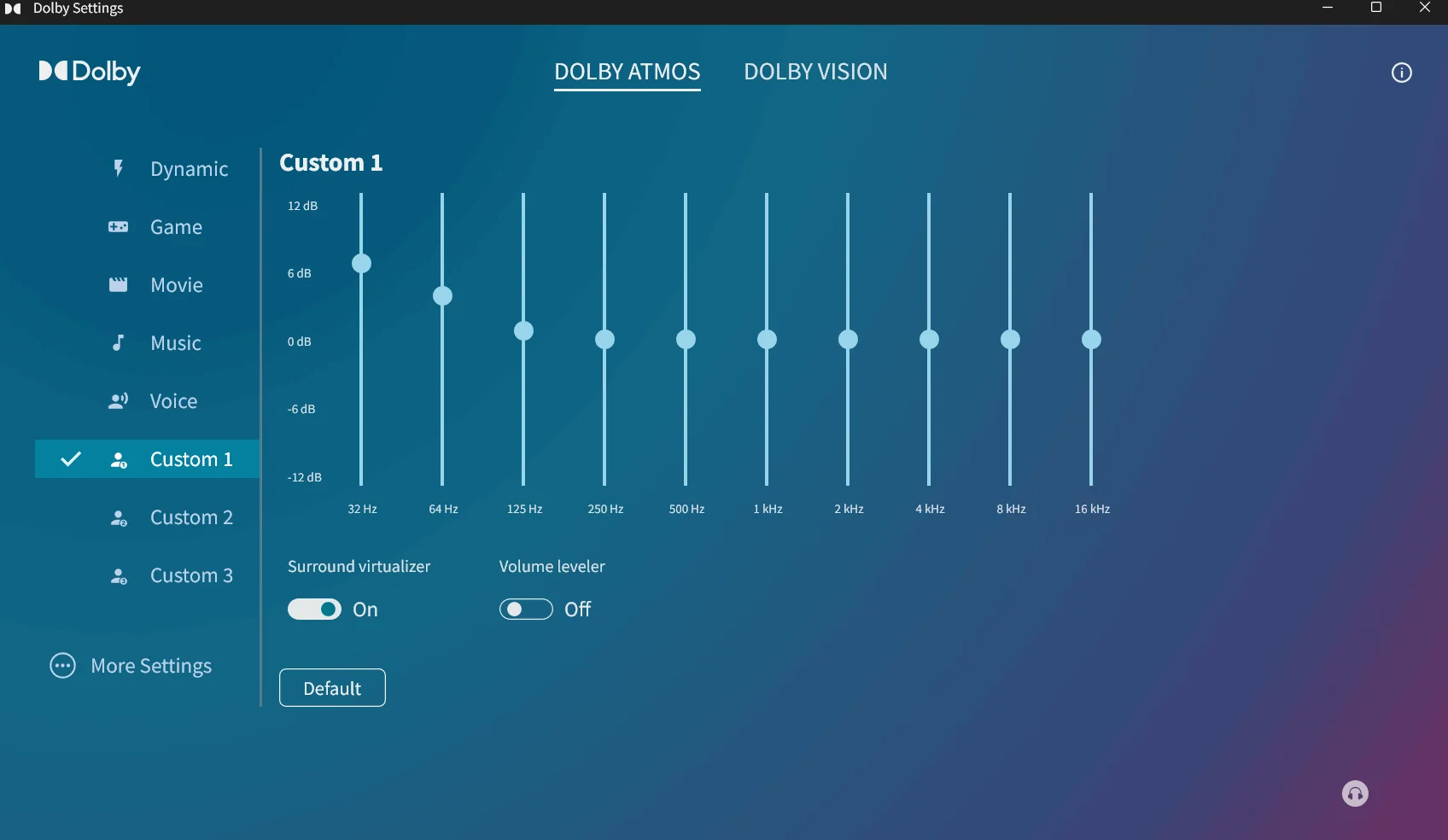This screenshot has height=840, width=1448.
Task: Select the Custom 2 profile
Action: coord(148,517)
